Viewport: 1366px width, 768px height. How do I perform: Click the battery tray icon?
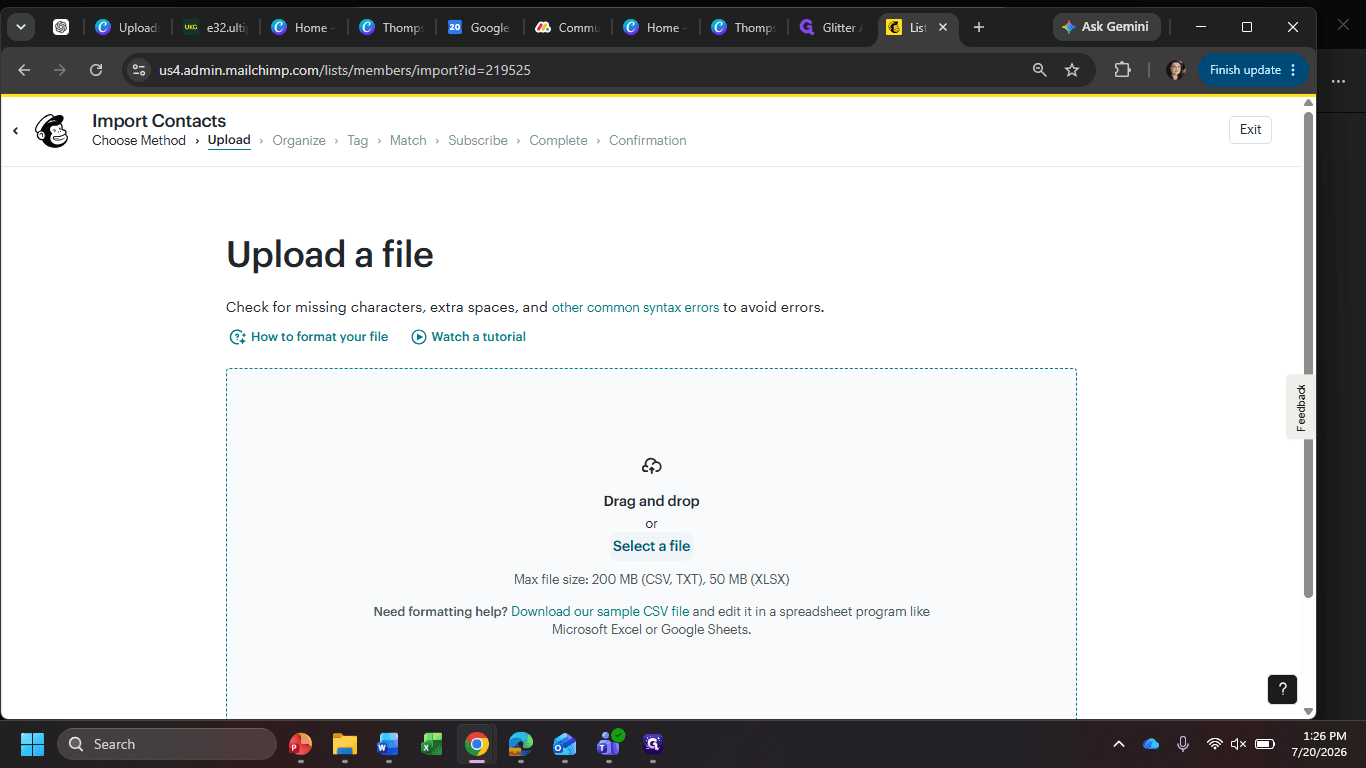(x=1265, y=744)
